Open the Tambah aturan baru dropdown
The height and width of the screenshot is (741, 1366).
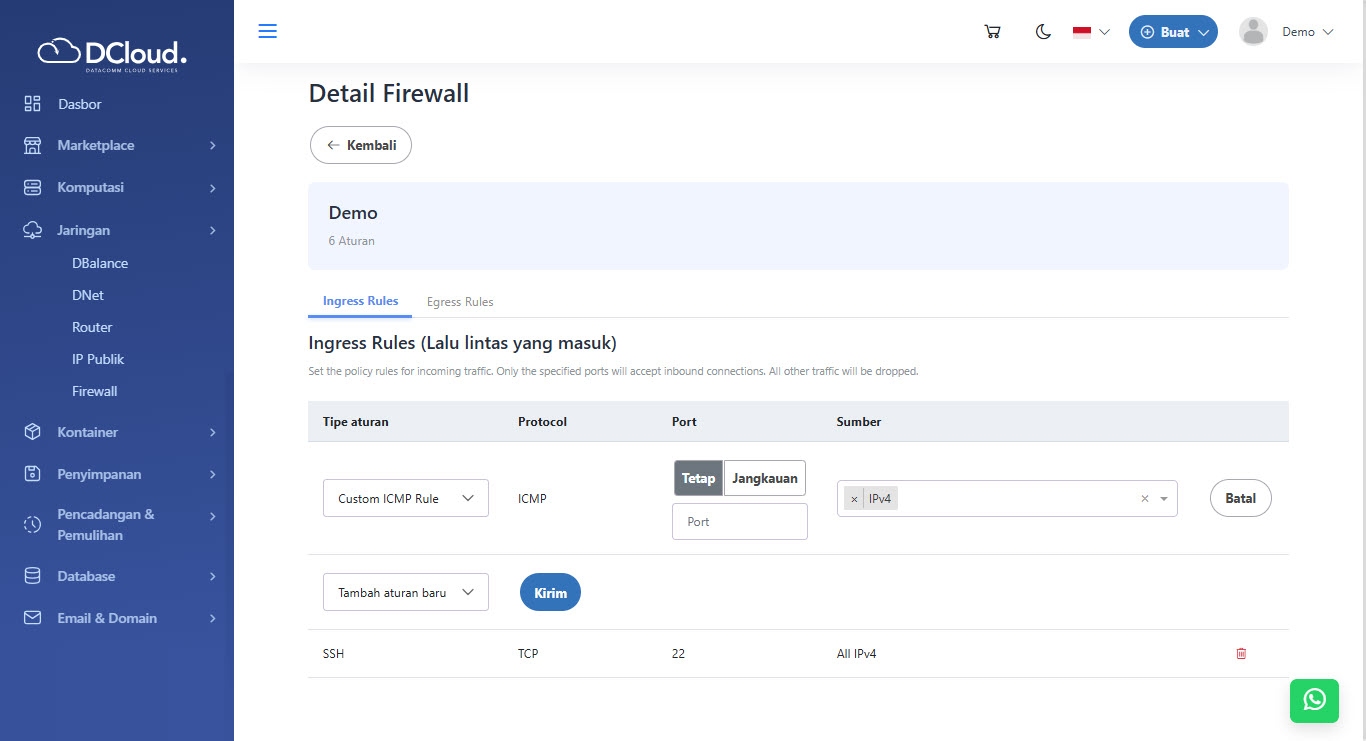pyautogui.click(x=405, y=592)
